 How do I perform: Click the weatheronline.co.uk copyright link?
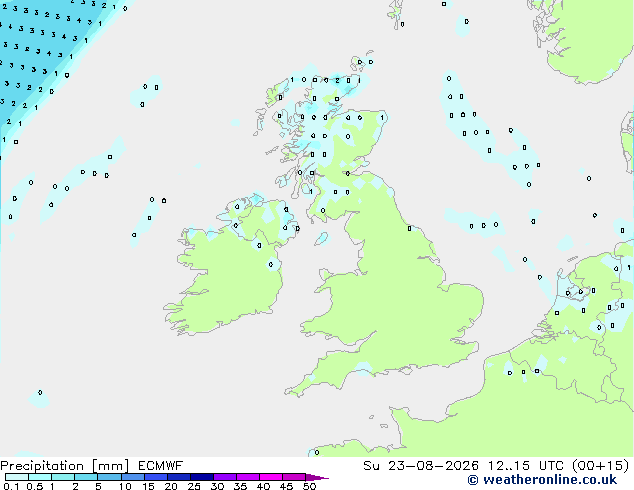point(542,480)
